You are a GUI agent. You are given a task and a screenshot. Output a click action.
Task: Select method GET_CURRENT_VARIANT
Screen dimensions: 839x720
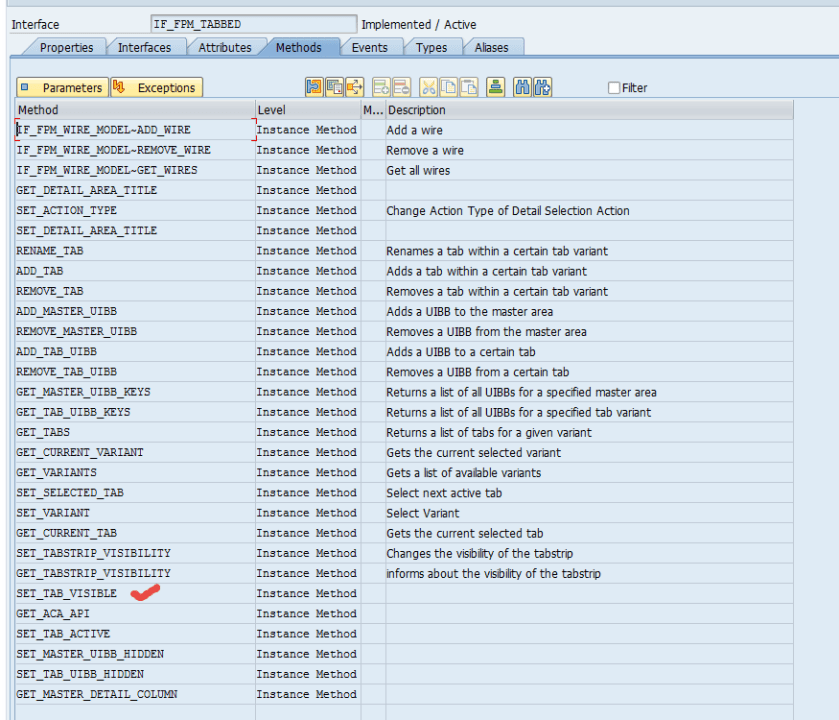pyautogui.click(x=135, y=453)
